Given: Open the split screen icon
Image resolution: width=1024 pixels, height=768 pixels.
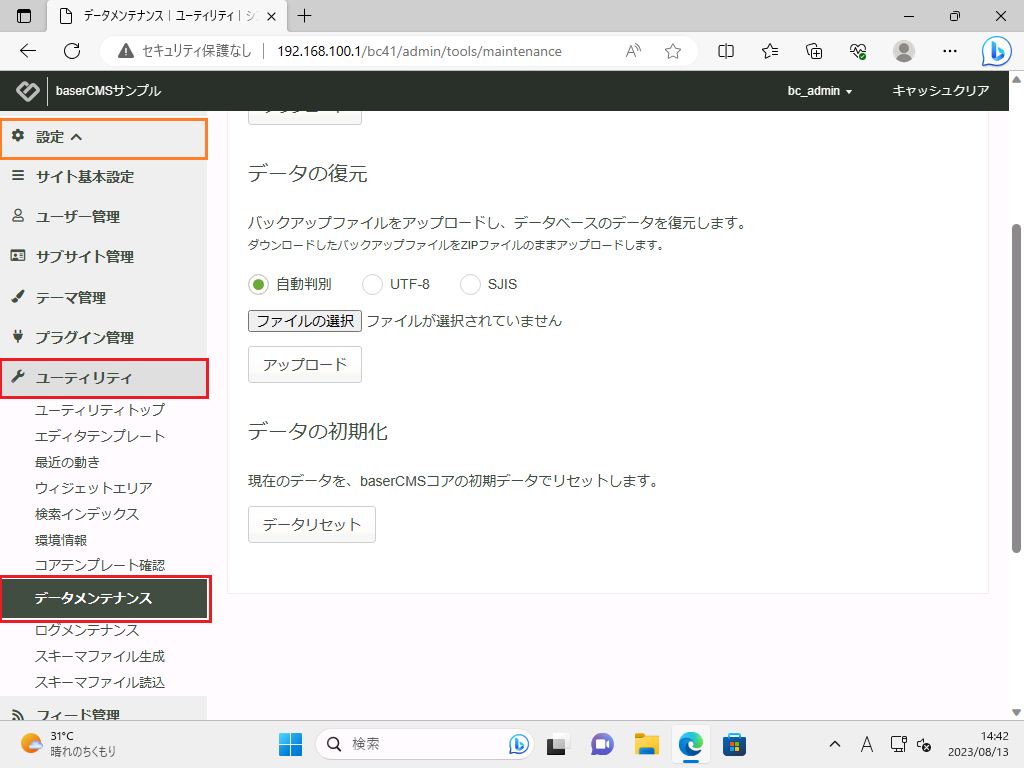Looking at the screenshot, I should click(x=727, y=51).
